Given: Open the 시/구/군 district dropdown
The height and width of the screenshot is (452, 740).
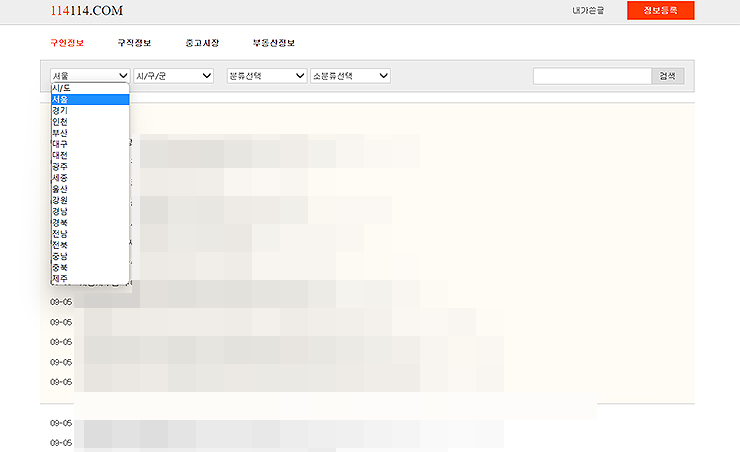Looking at the screenshot, I should [174, 75].
